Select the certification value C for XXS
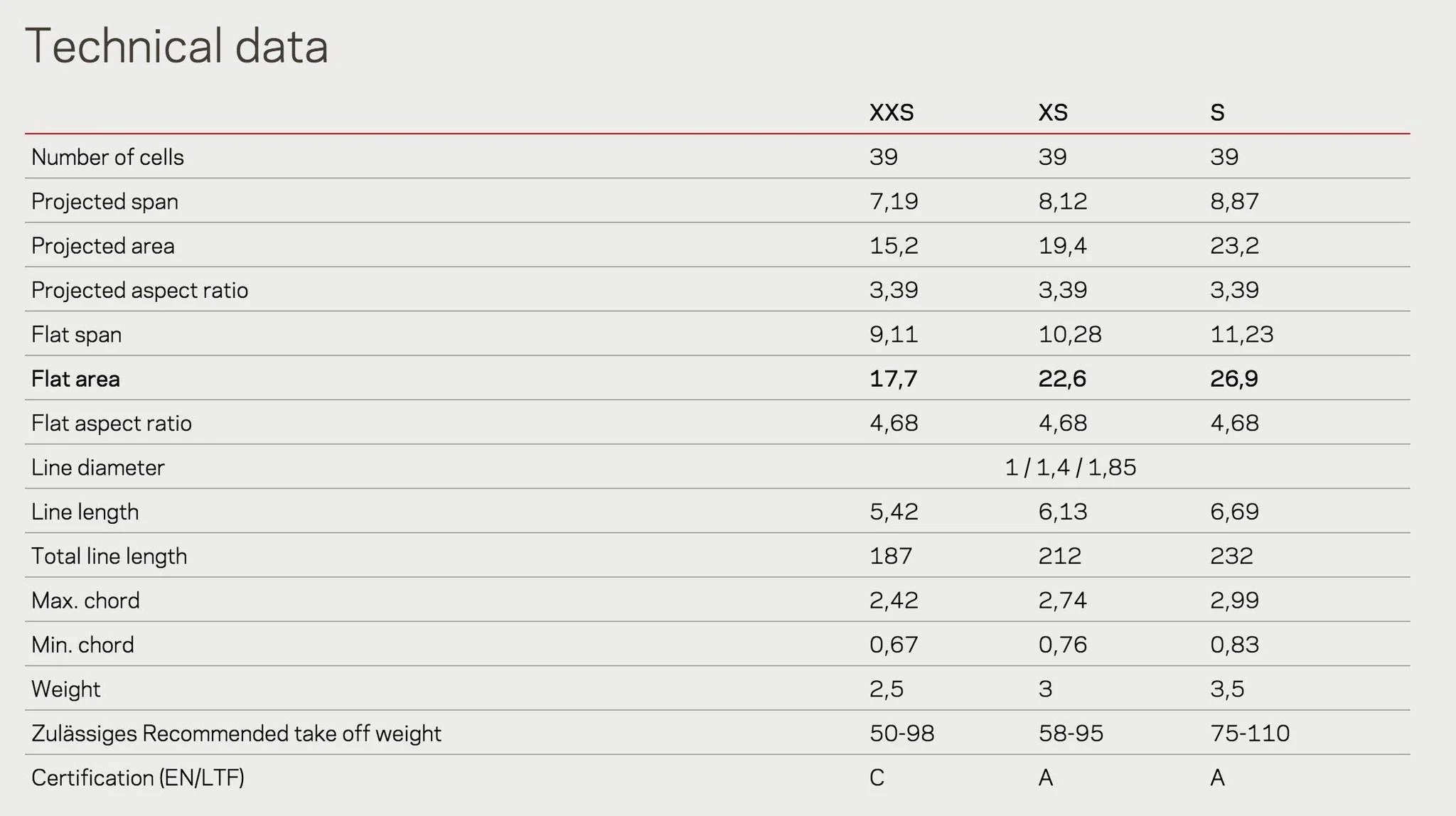 point(877,778)
